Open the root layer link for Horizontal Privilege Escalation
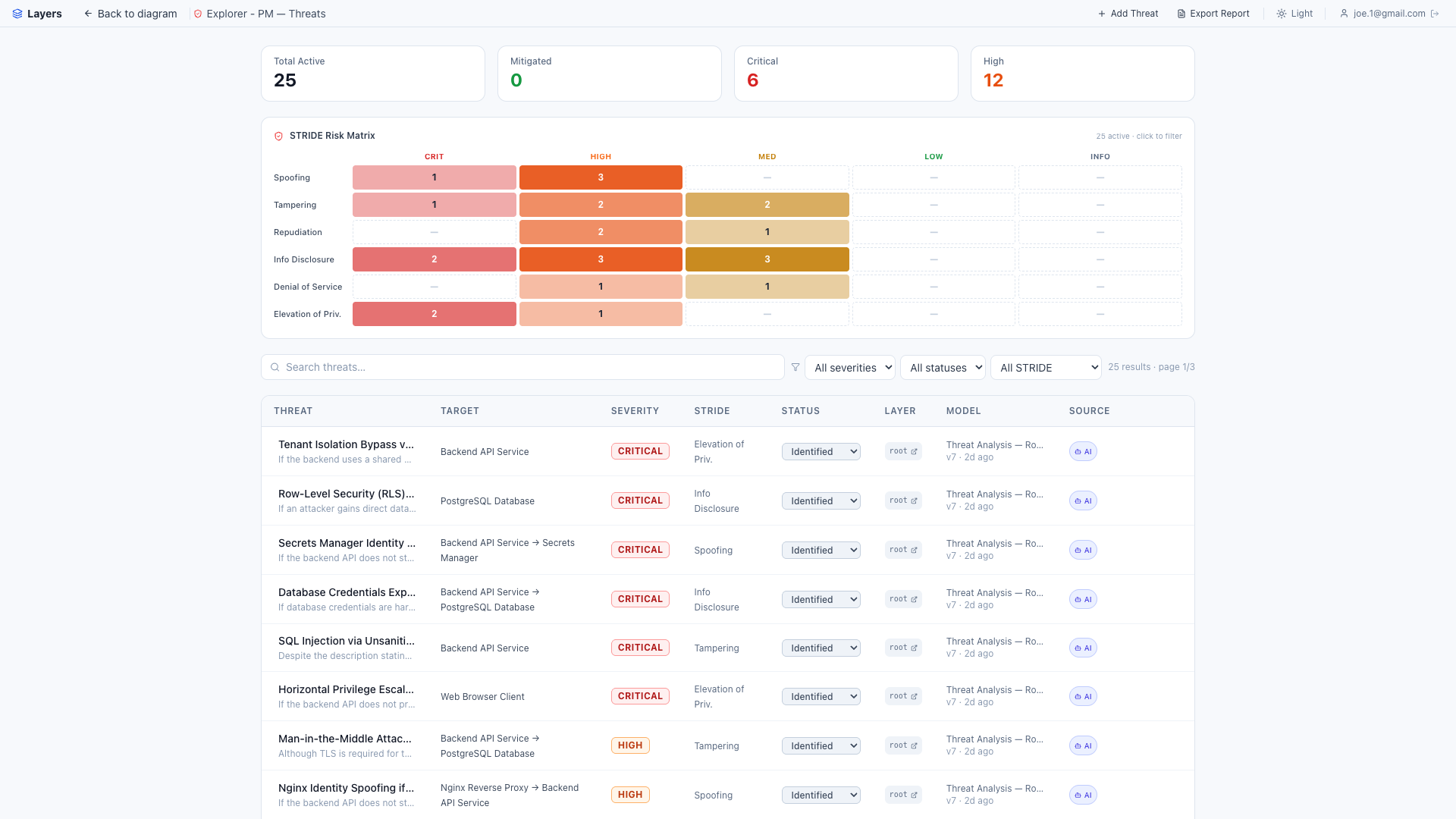 click(x=903, y=696)
